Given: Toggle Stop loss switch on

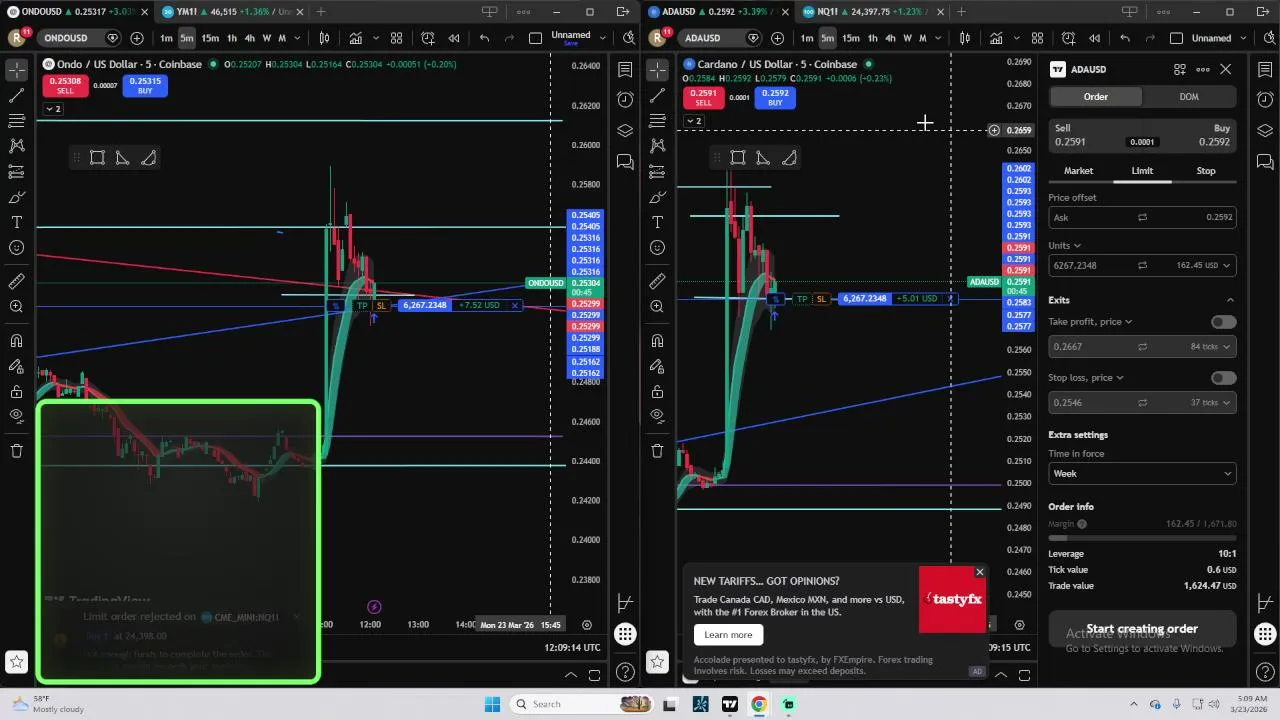Looking at the screenshot, I should tap(1223, 378).
